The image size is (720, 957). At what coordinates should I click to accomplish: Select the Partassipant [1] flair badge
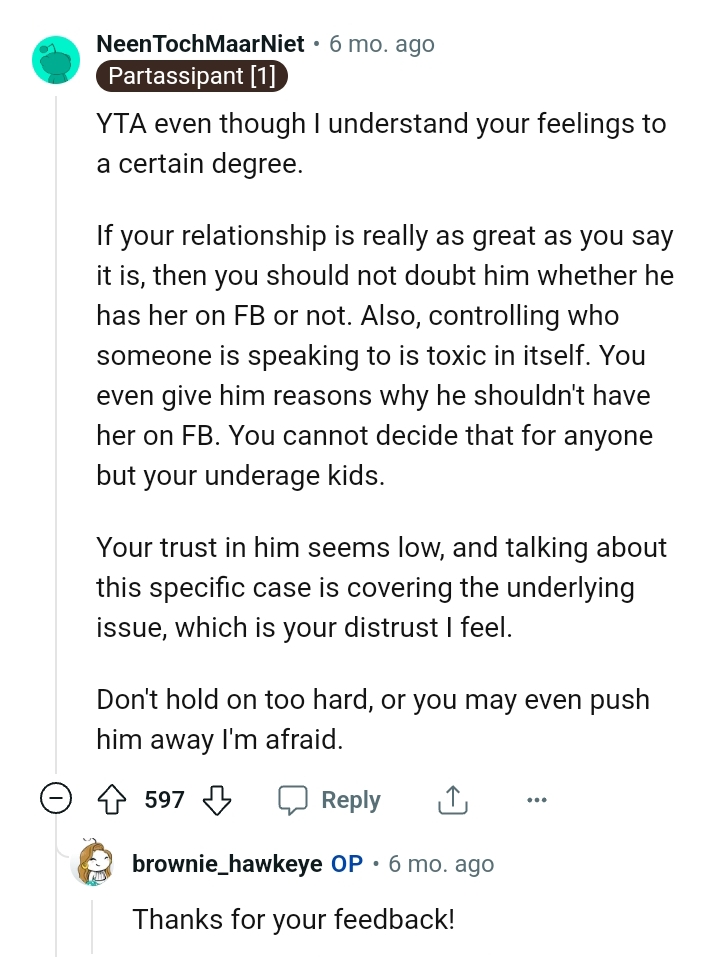pyautogui.click(x=191, y=75)
